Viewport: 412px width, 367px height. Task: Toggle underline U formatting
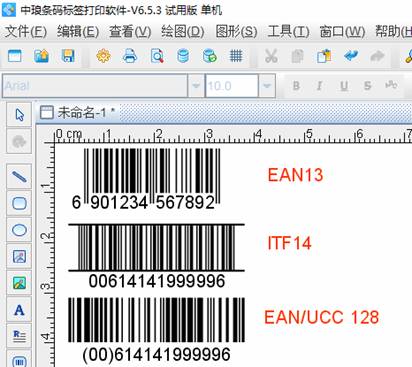344,86
